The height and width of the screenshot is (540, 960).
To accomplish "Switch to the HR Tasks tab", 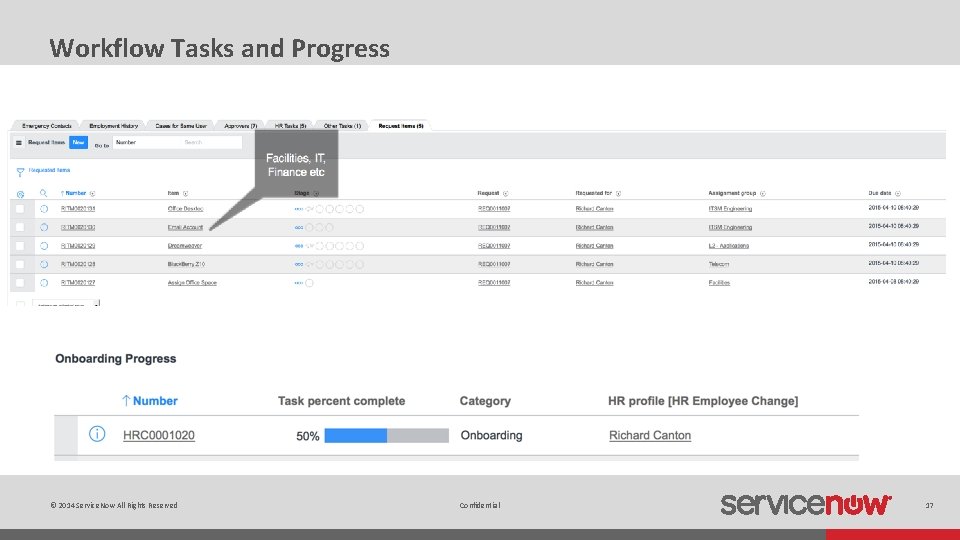I will point(288,126).
